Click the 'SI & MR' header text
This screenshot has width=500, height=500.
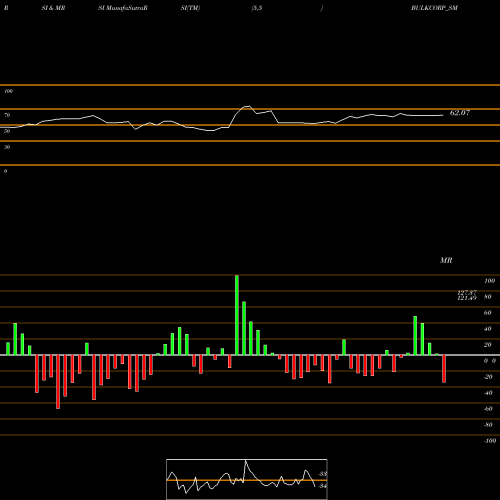(x=53, y=8)
